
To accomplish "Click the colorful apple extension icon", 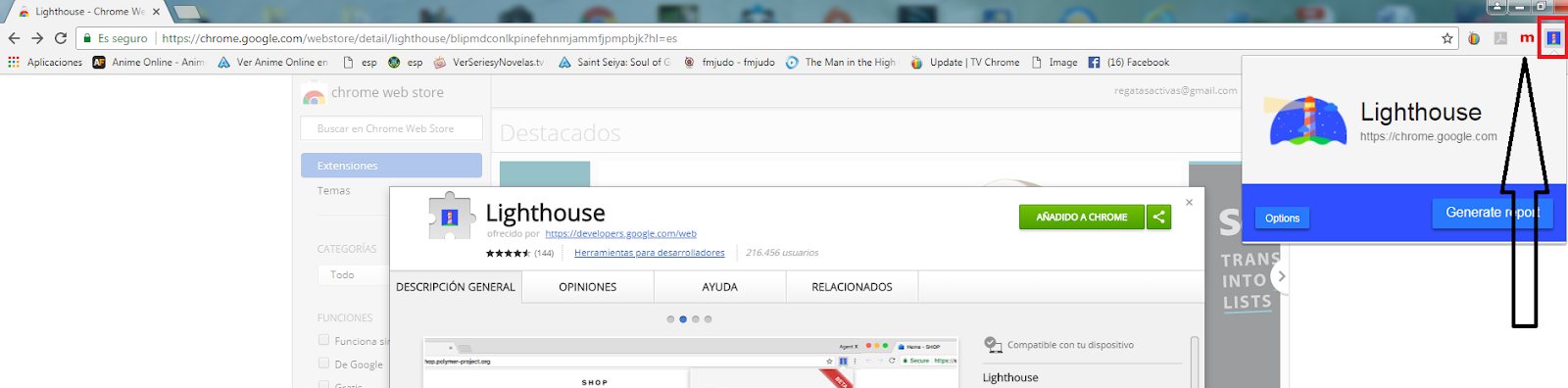I will (1474, 38).
